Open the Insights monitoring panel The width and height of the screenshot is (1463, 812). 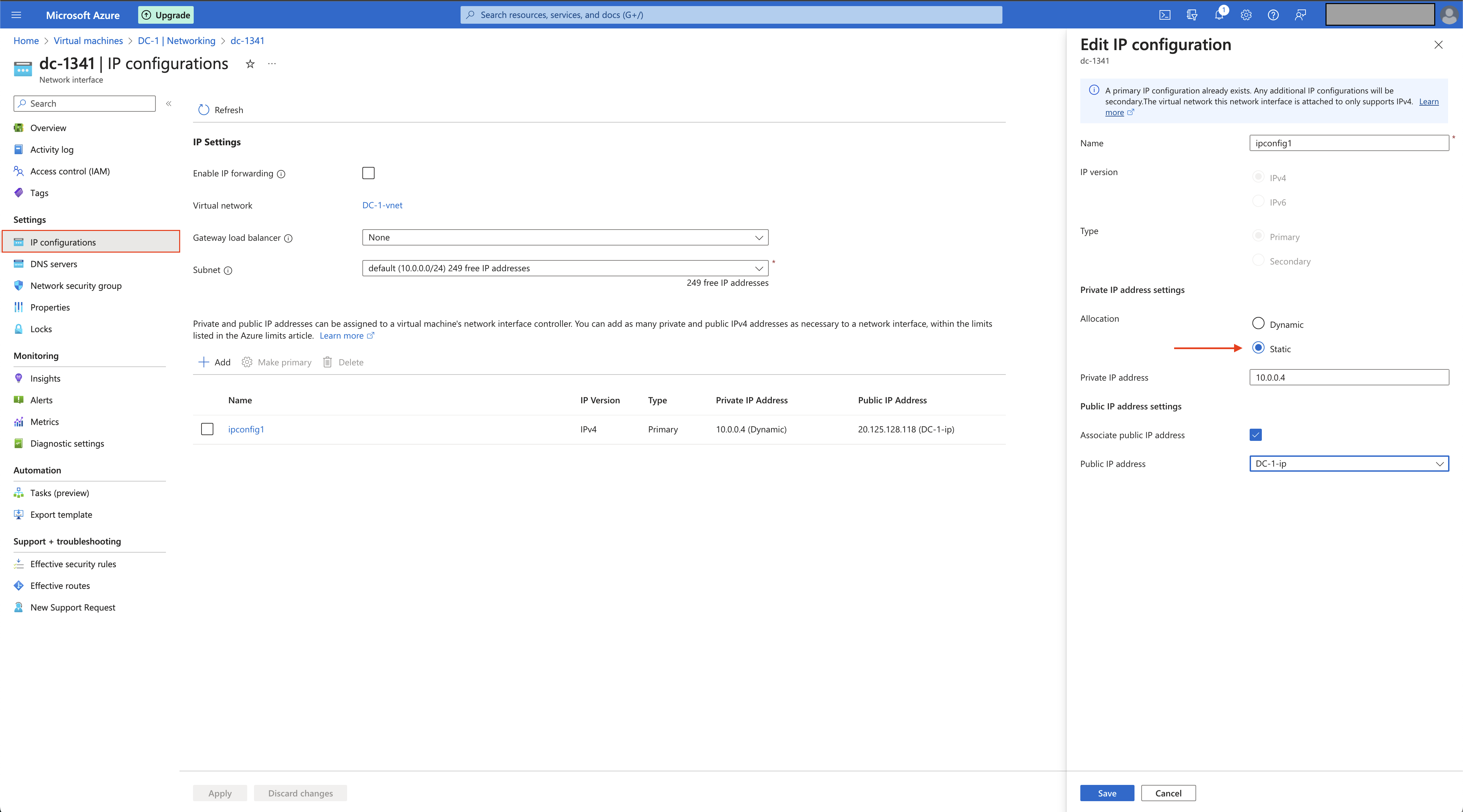pyautogui.click(x=45, y=378)
